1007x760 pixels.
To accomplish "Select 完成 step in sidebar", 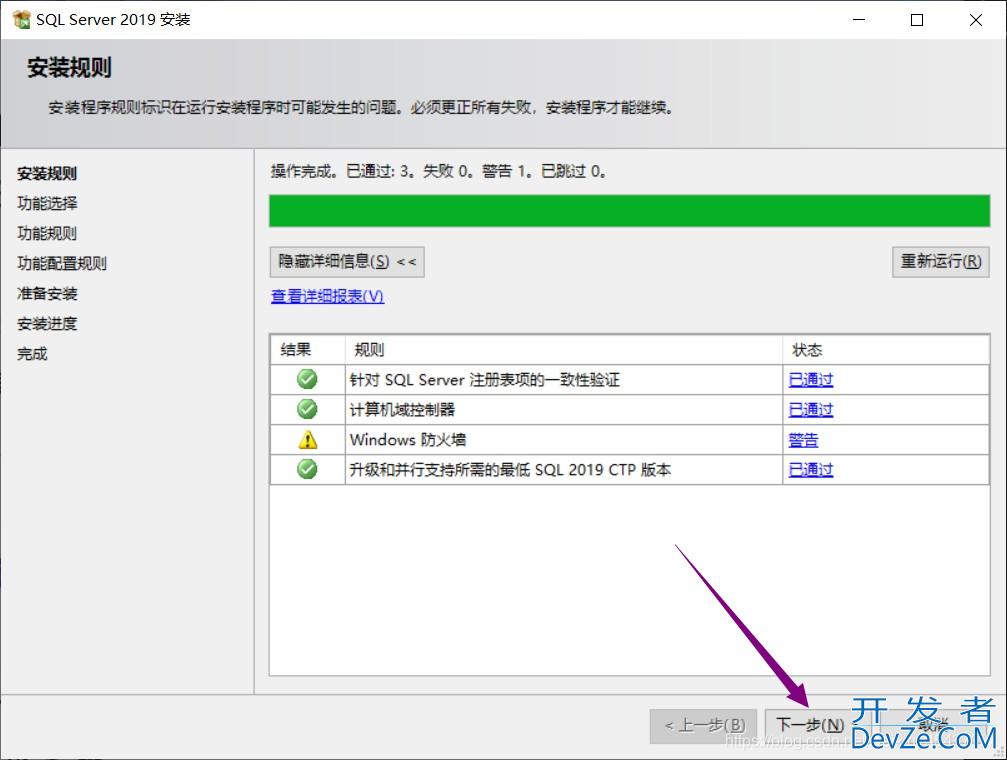I will pos(32,353).
